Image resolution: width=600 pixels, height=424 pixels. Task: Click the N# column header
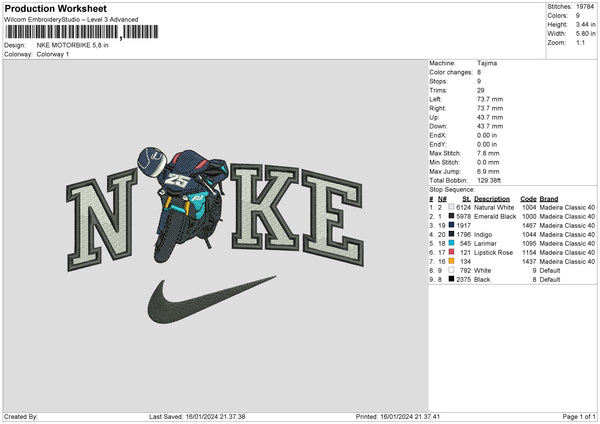[442, 199]
